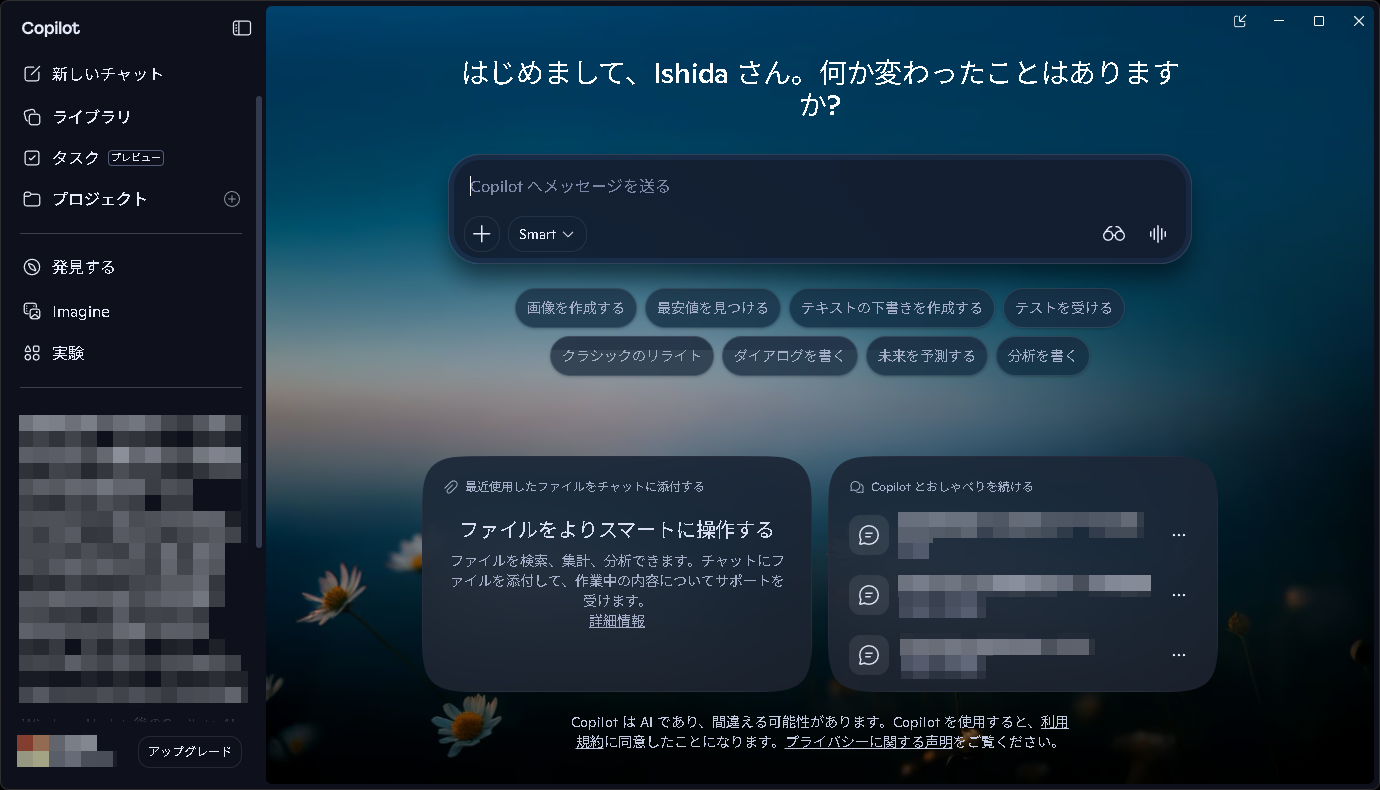Maximize the Copilot window
The width and height of the screenshot is (1380, 790).
[x=1319, y=21]
